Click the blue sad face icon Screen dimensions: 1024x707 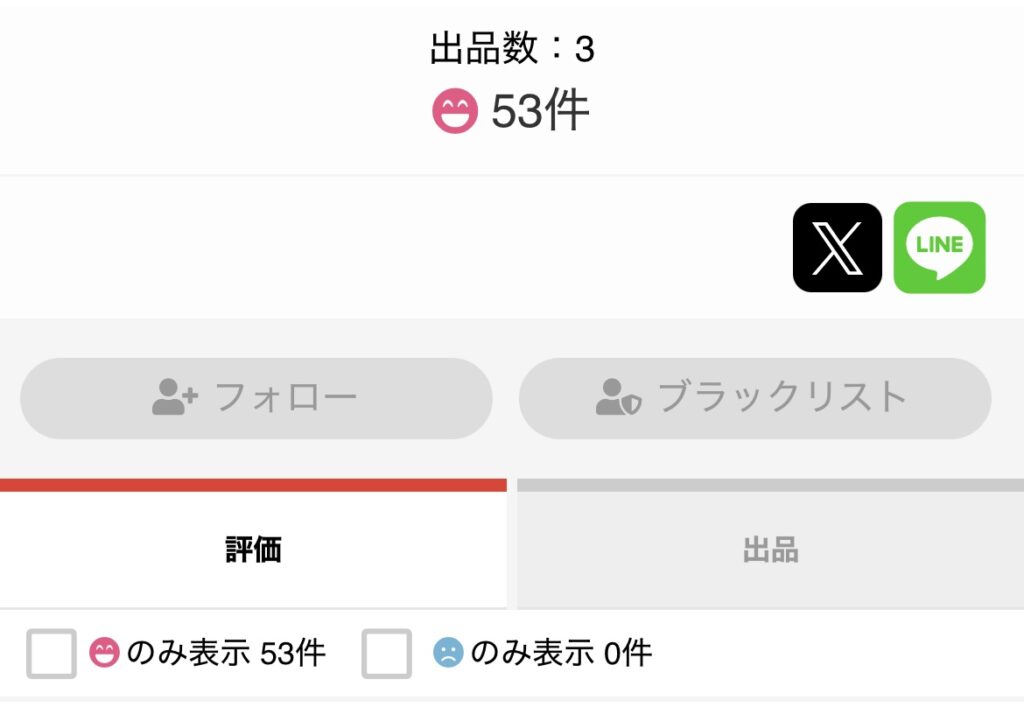coord(448,653)
